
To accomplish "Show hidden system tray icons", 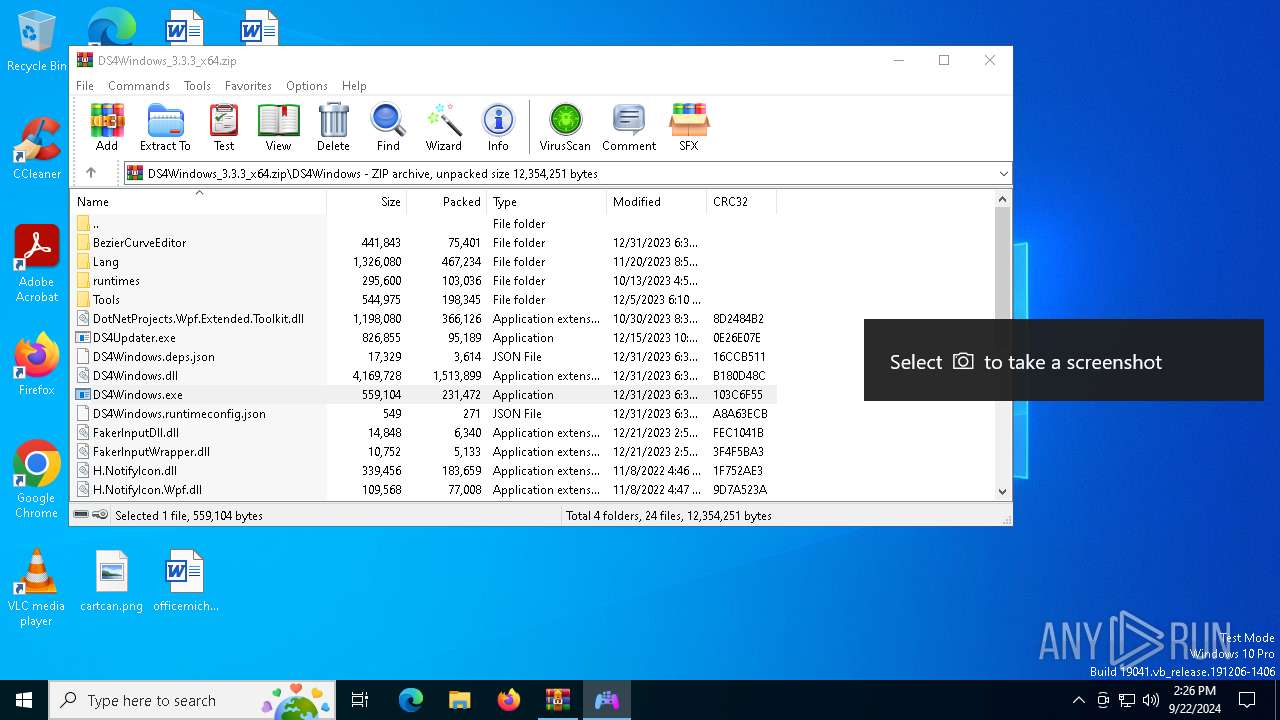I will pos(1078,700).
